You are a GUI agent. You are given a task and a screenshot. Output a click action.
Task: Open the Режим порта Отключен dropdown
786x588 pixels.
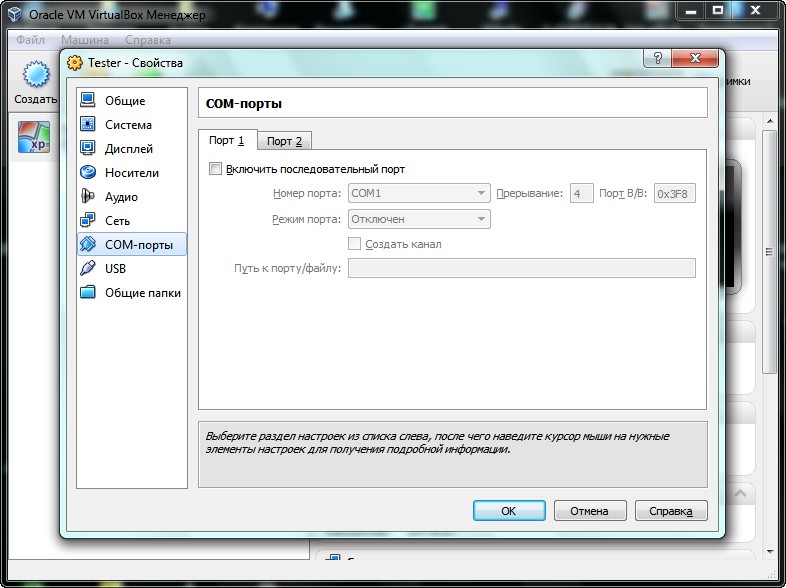(x=419, y=219)
